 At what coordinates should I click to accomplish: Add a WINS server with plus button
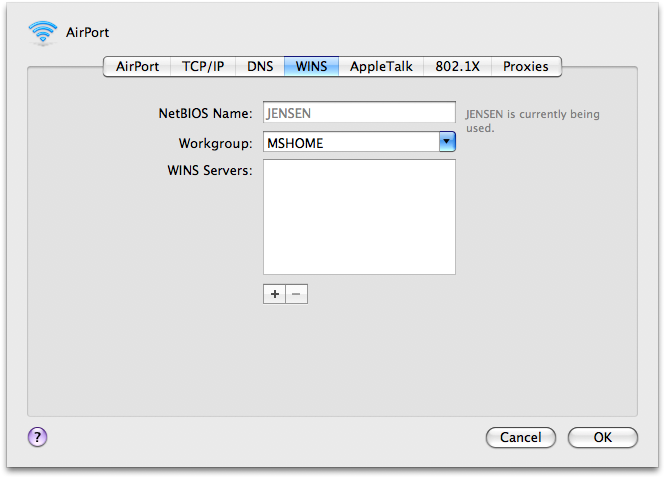click(x=274, y=294)
